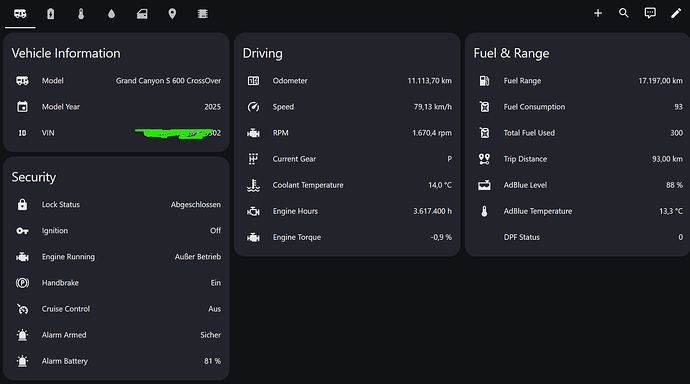Click the 'Außer Betrieb' engine state
The height and width of the screenshot is (384, 690).
[198, 257]
